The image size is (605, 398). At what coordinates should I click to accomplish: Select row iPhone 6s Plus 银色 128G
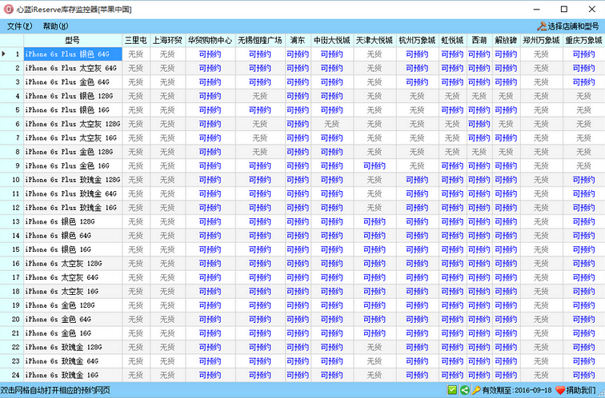tap(73, 96)
